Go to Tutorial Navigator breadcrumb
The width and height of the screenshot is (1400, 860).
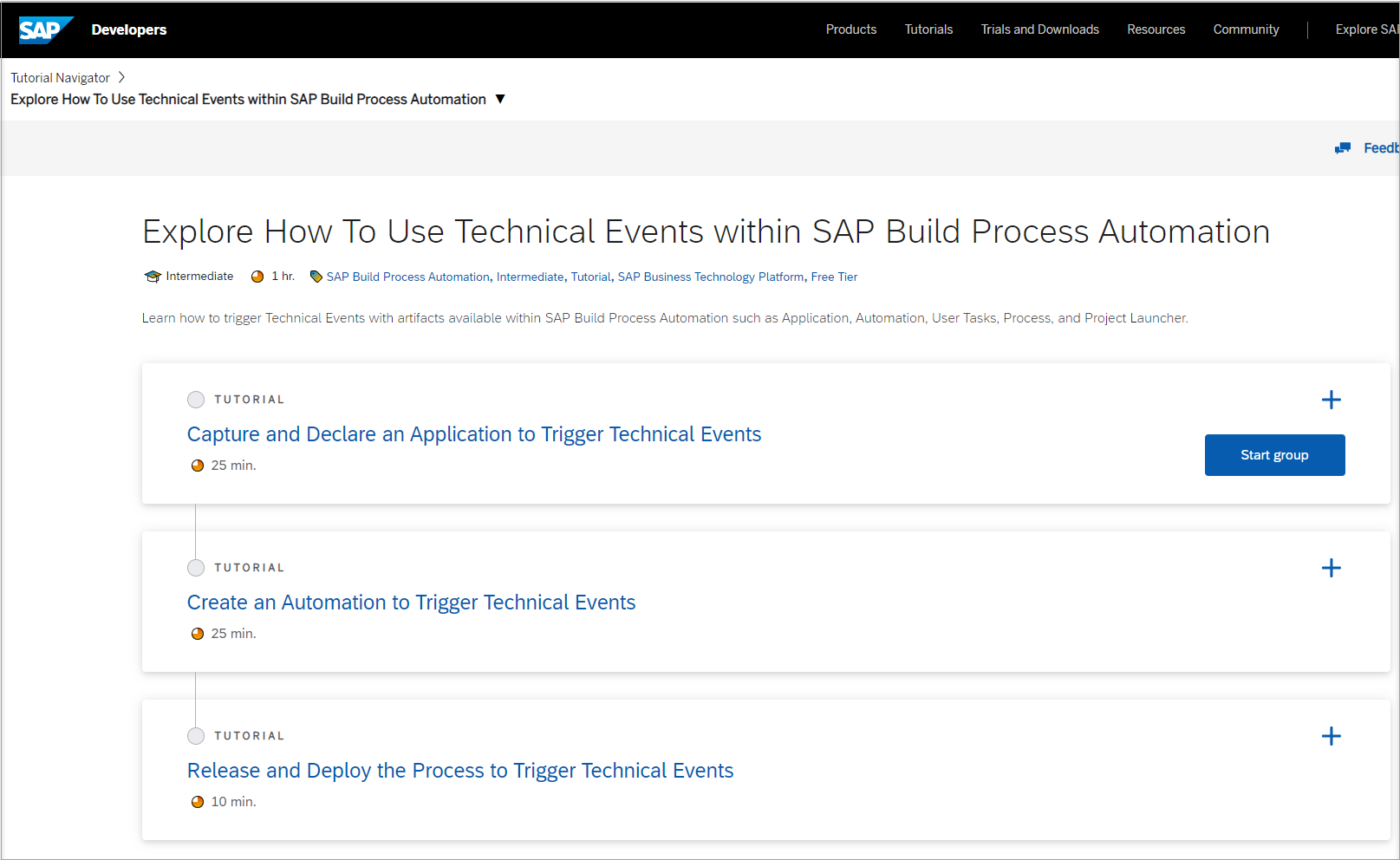click(60, 78)
